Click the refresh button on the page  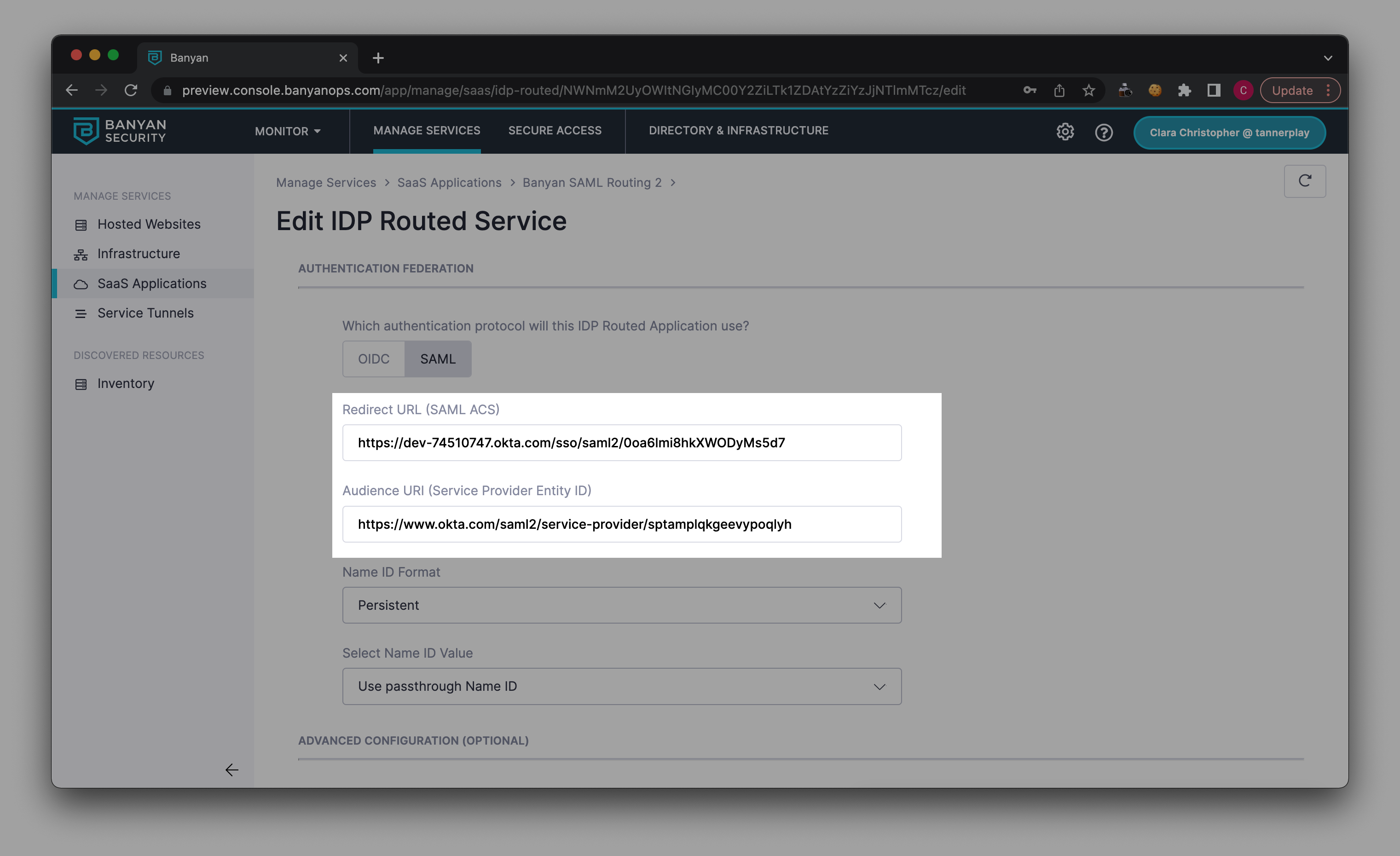[1305, 181]
